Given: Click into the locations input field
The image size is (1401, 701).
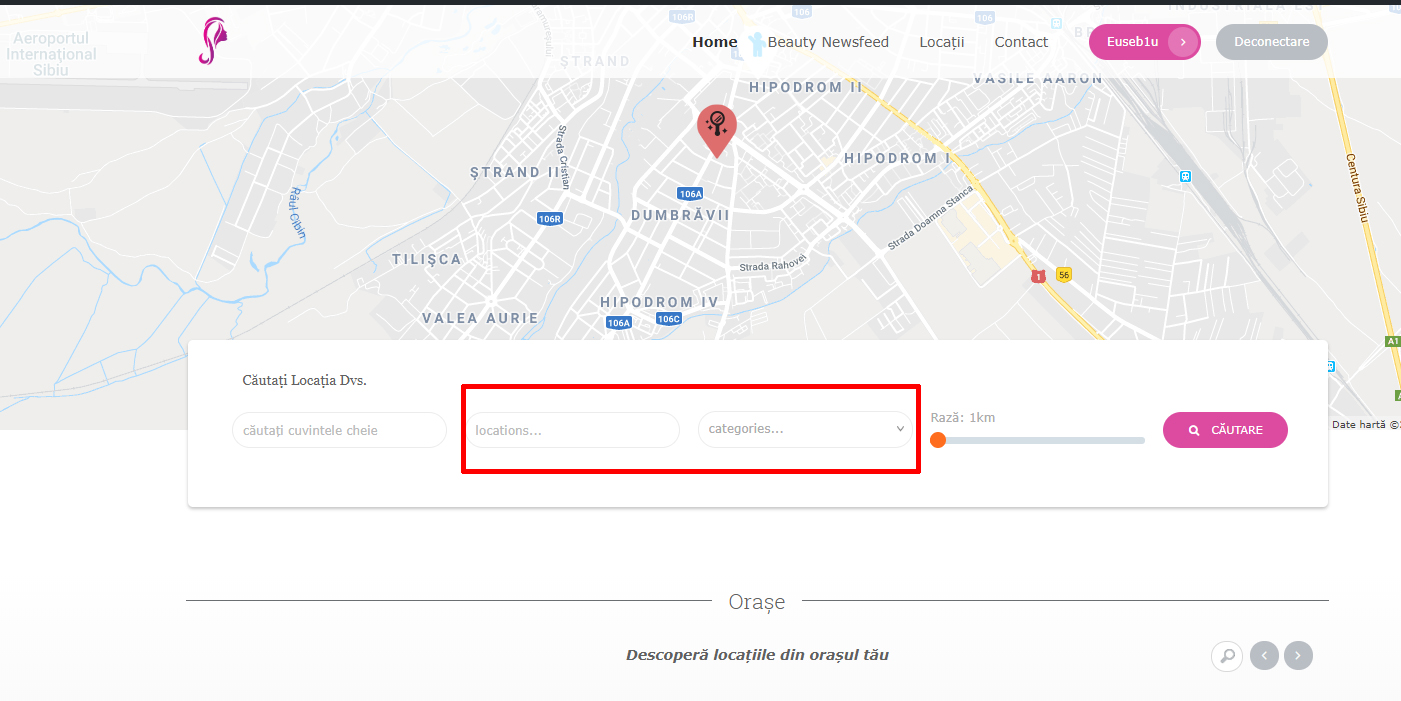Looking at the screenshot, I should coord(573,430).
